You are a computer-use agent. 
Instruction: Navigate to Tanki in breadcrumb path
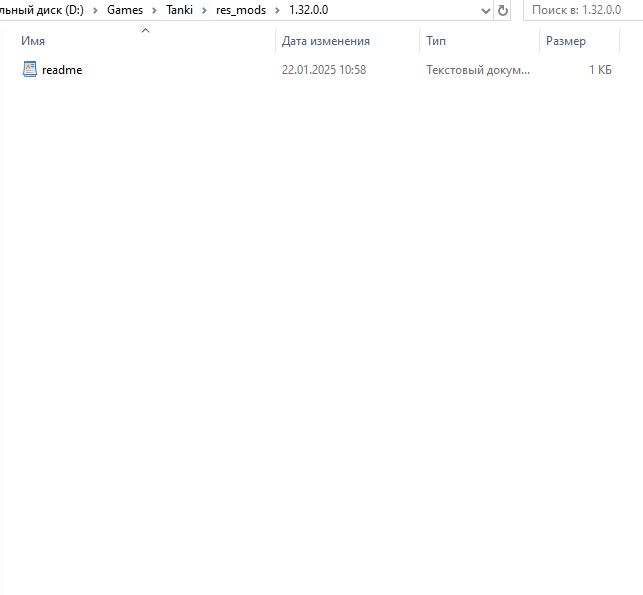click(179, 10)
